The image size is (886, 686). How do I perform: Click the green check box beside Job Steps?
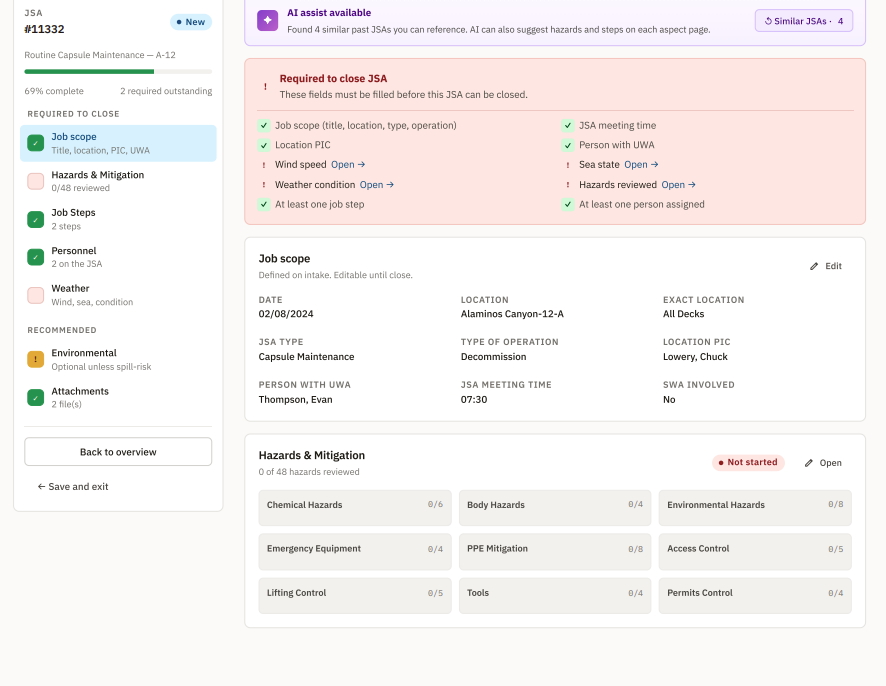36,219
